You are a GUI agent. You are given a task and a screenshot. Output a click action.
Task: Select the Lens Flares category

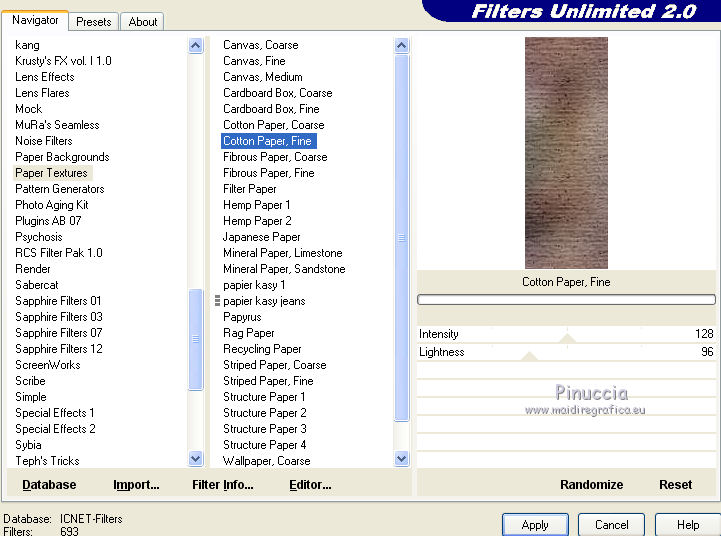pos(42,93)
